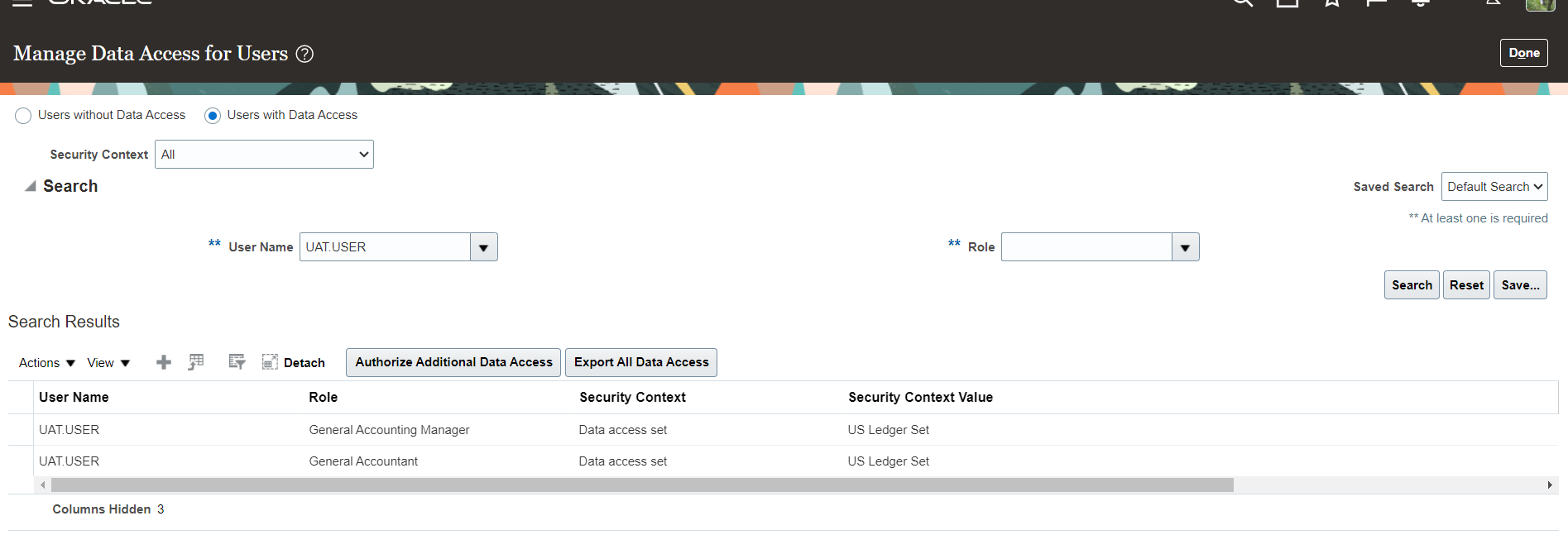This screenshot has width=1568, height=554.
Task: Collapse the Search section triangle
Action: 31,186
